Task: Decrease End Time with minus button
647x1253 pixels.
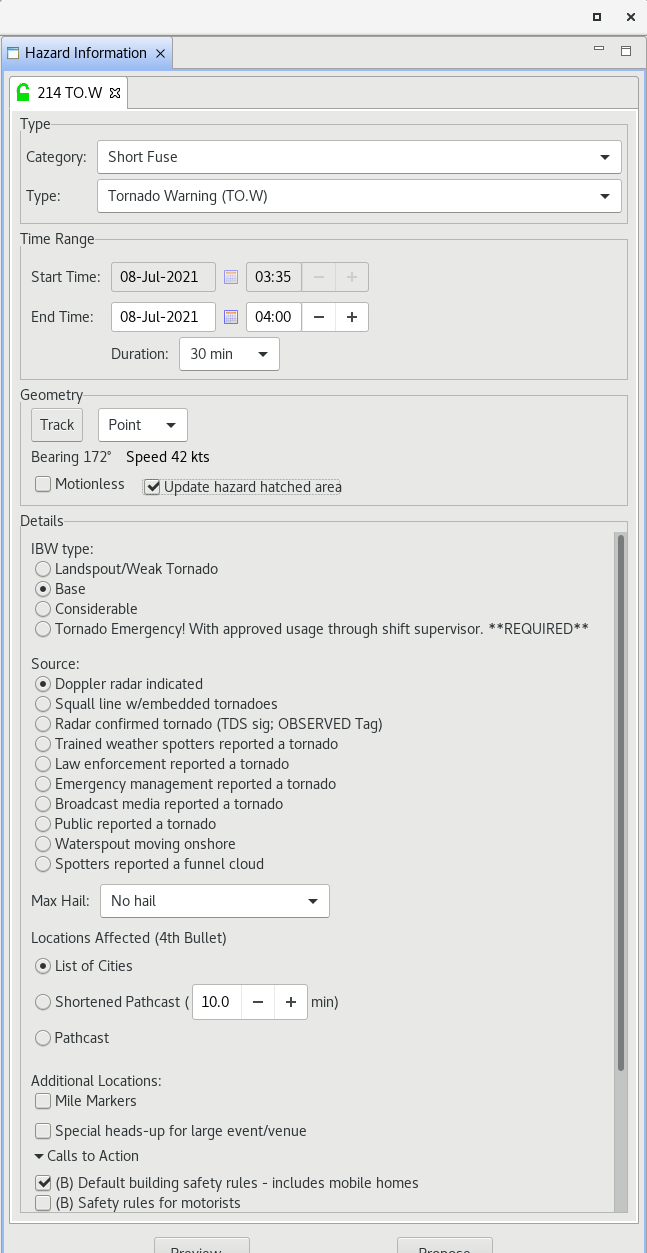Action: [x=318, y=317]
